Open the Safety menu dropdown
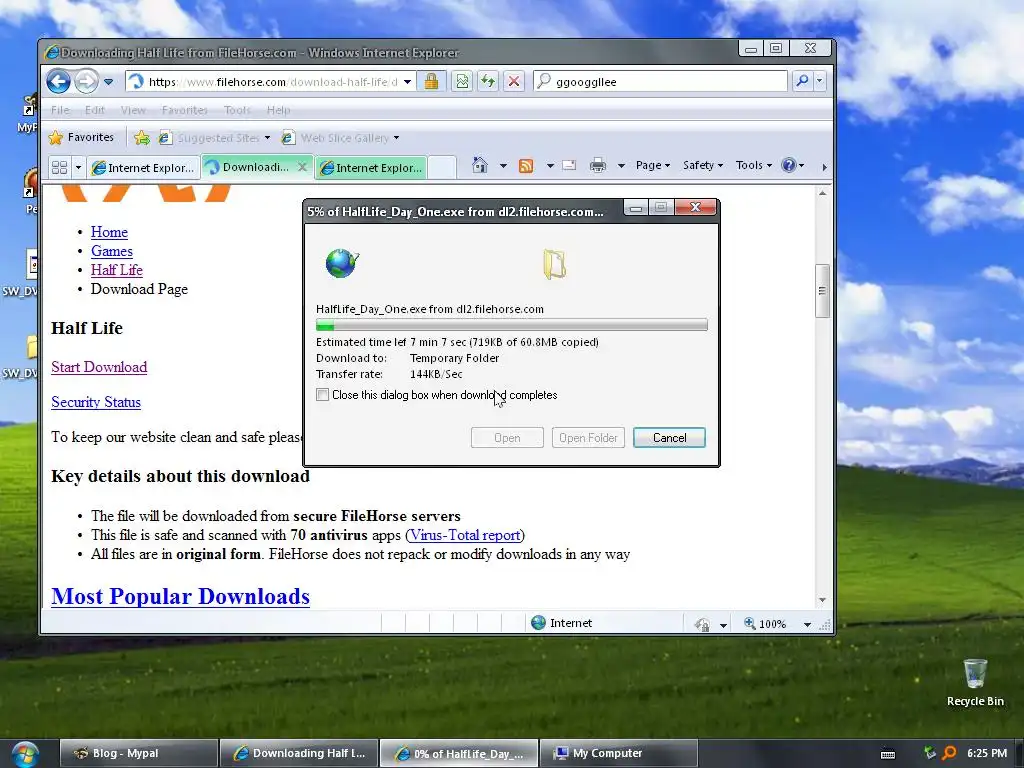This screenshot has height=768, width=1024. pos(703,165)
